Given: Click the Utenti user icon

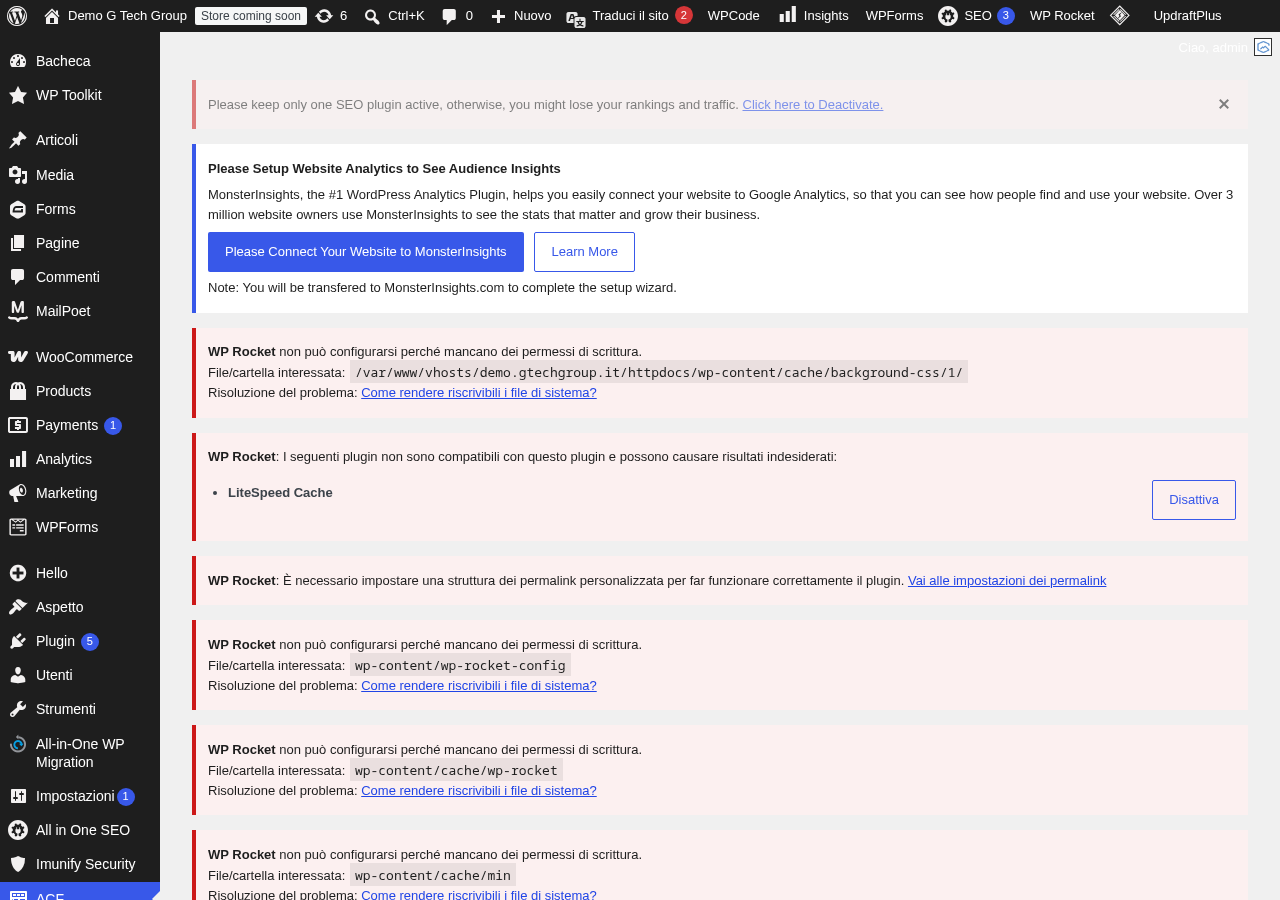Looking at the screenshot, I should 18,675.
